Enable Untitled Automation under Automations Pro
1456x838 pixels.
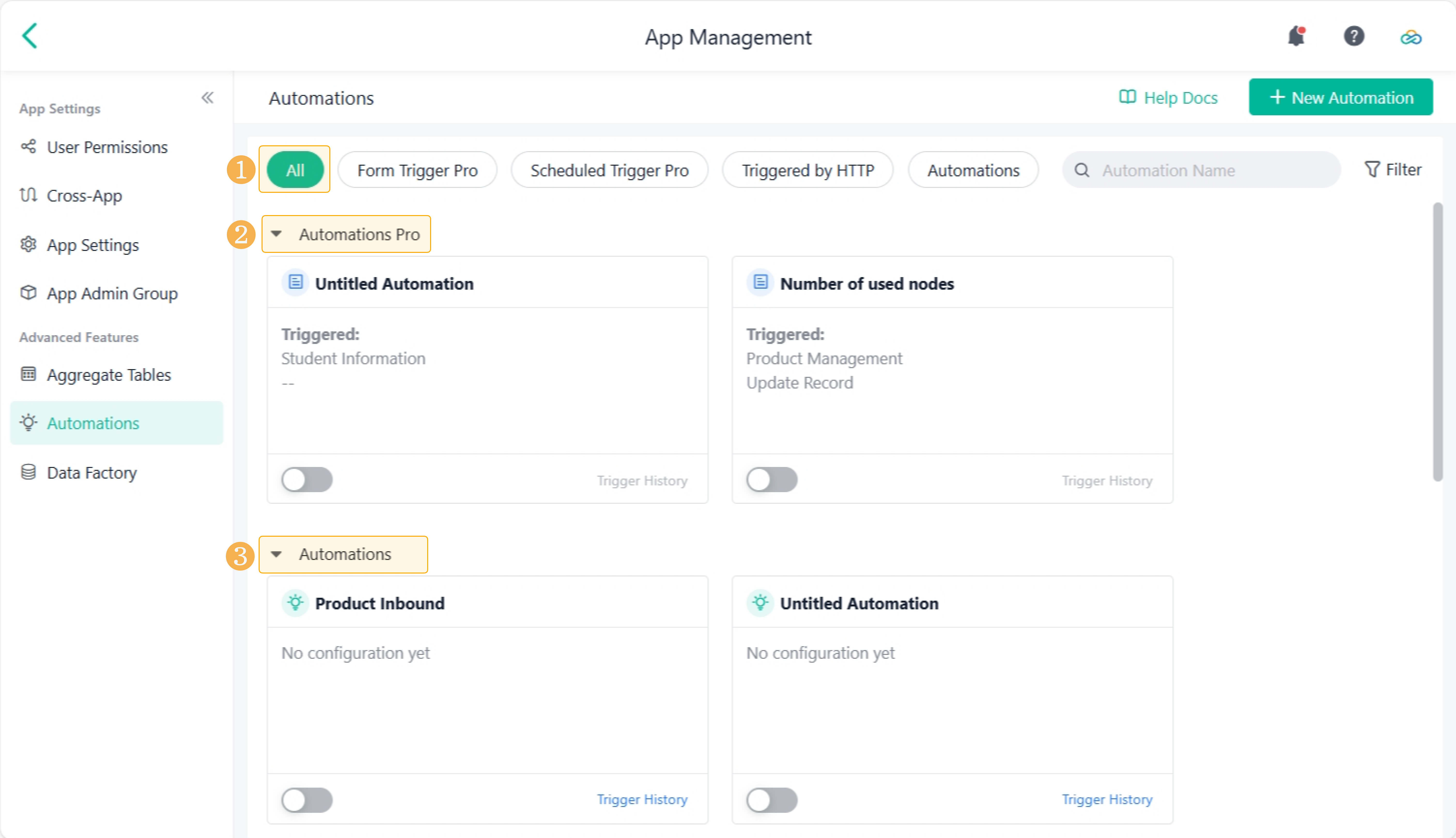coord(307,480)
